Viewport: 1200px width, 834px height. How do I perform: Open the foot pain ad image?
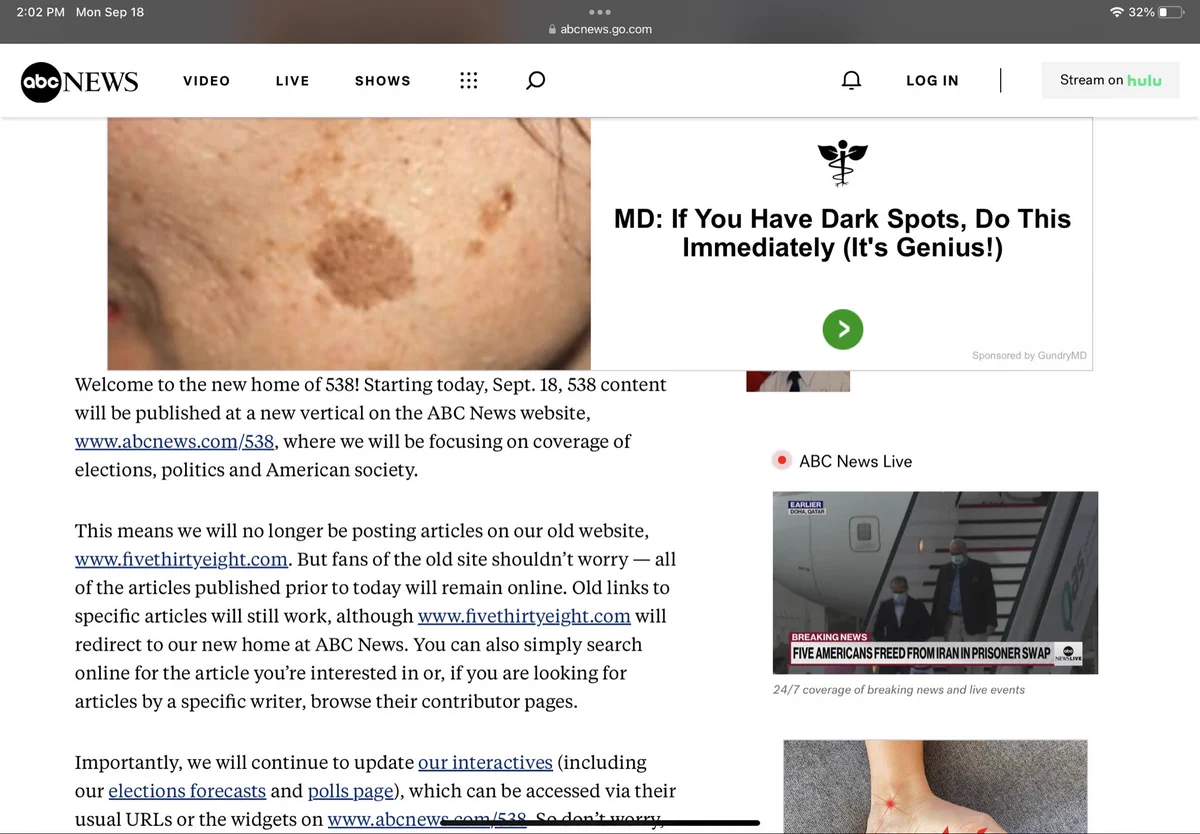935,787
